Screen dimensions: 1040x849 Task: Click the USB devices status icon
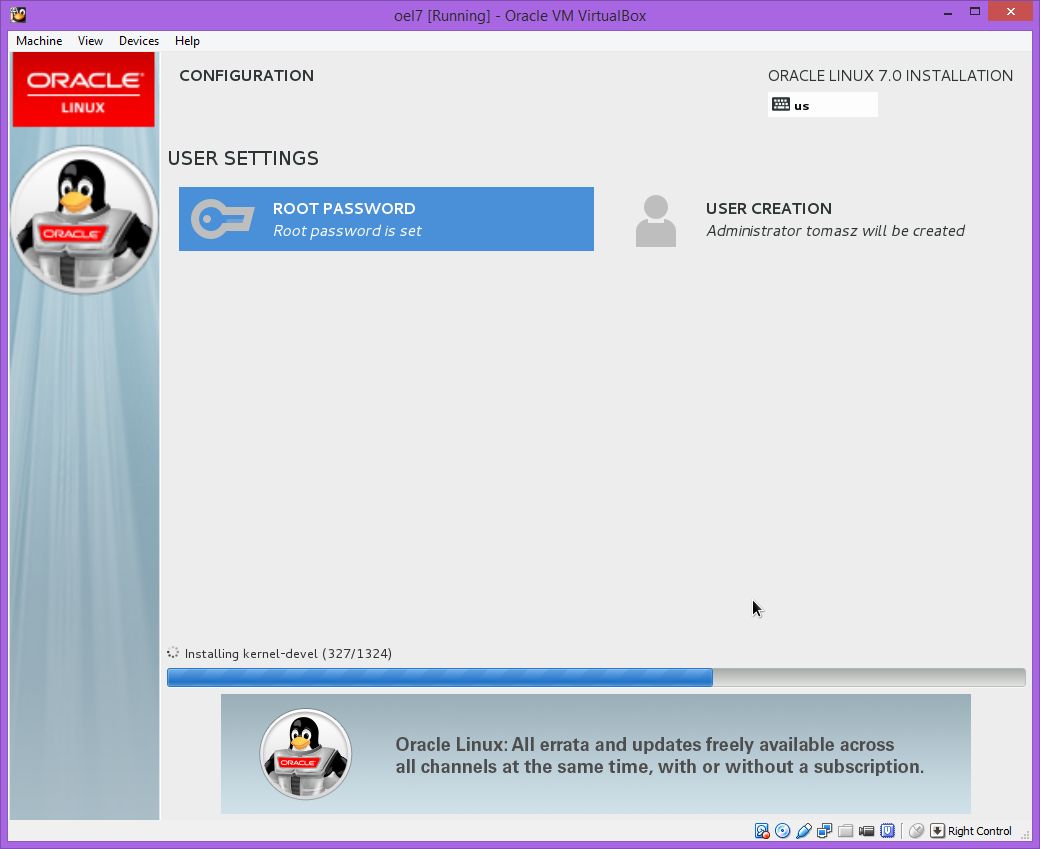click(x=804, y=830)
